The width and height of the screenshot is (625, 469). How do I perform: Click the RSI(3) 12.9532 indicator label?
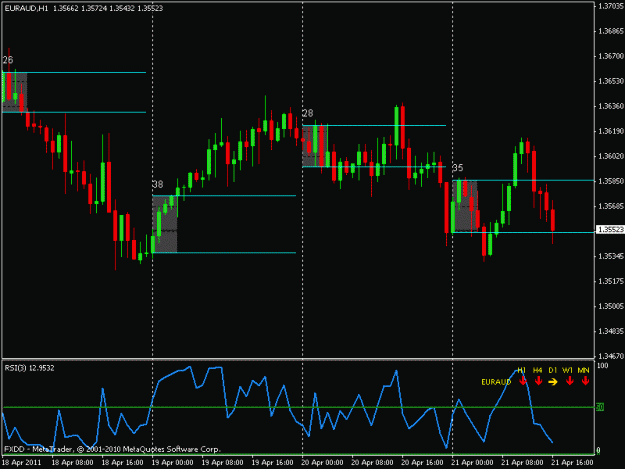pyautogui.click(x=29, y=368)
